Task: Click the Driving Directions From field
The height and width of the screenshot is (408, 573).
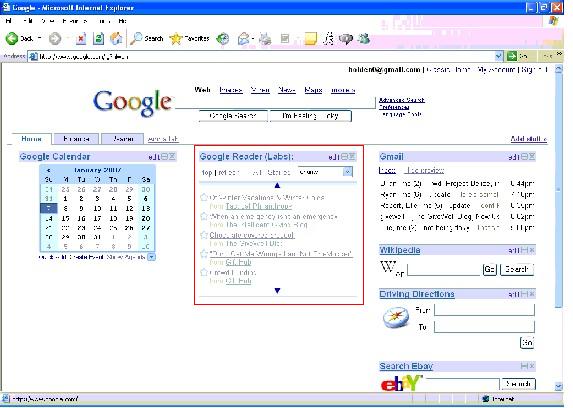Action: 484,310
